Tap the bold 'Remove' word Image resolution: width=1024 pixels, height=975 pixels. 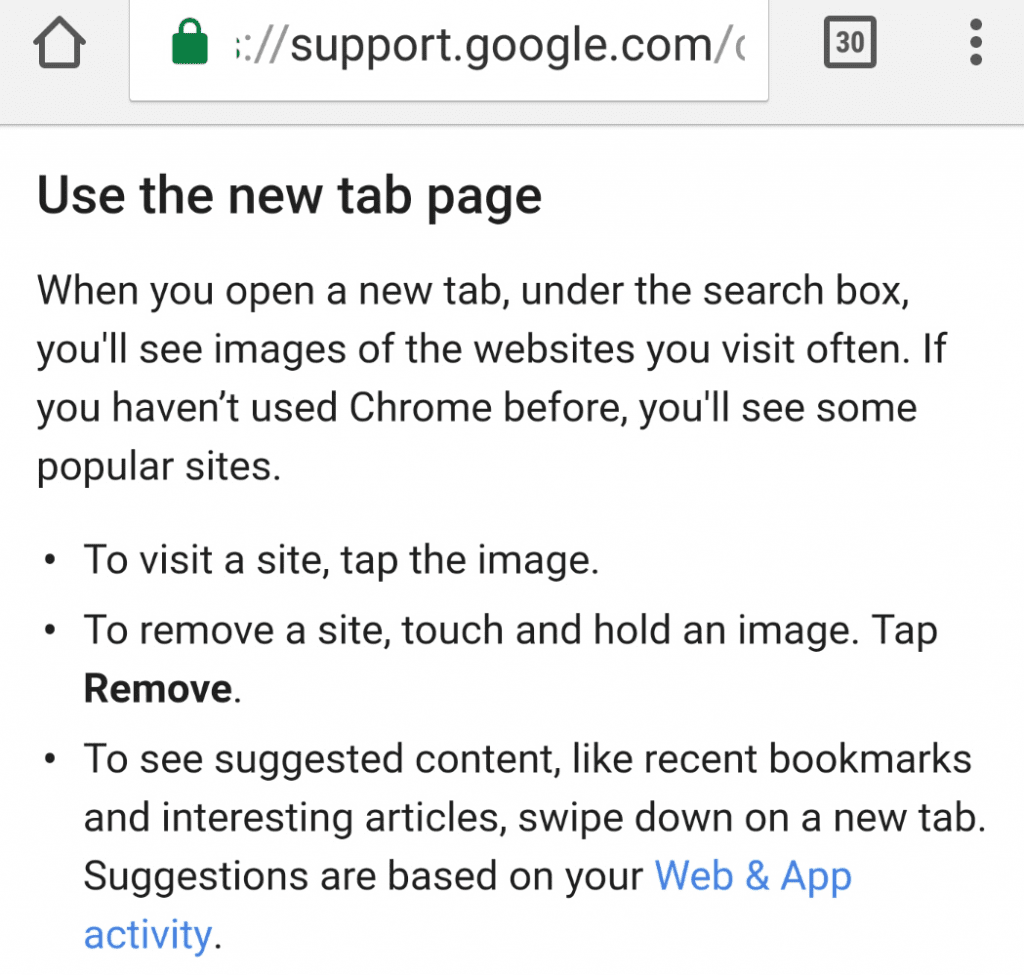[159, 688]
